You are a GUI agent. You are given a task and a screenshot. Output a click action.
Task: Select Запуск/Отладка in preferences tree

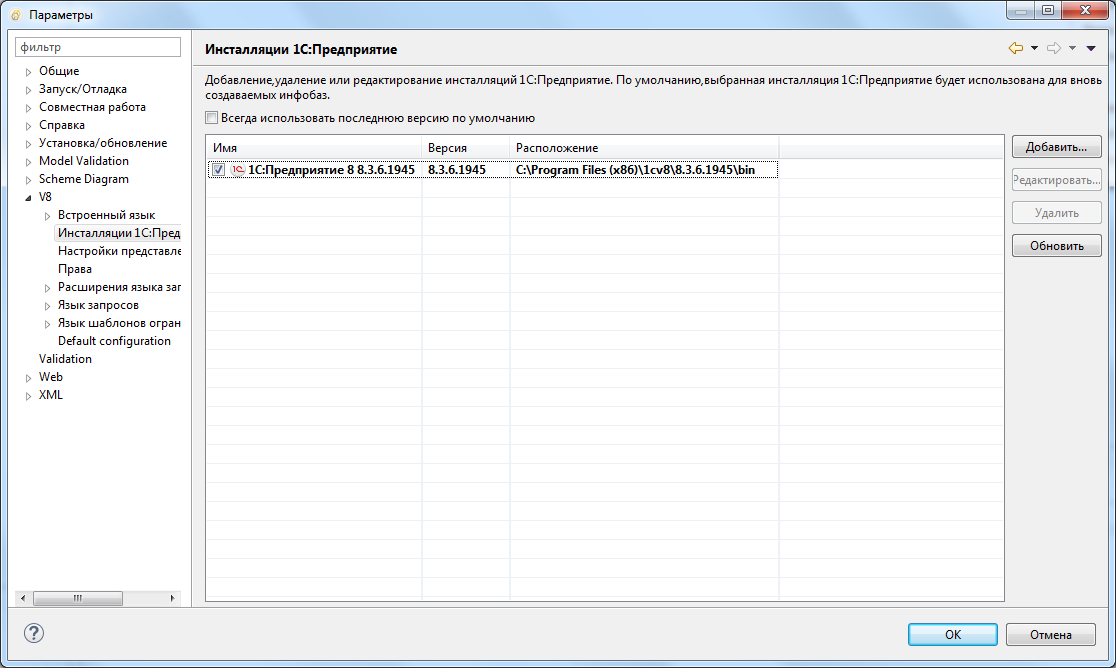pyautogui.click(x=83, y=89)
